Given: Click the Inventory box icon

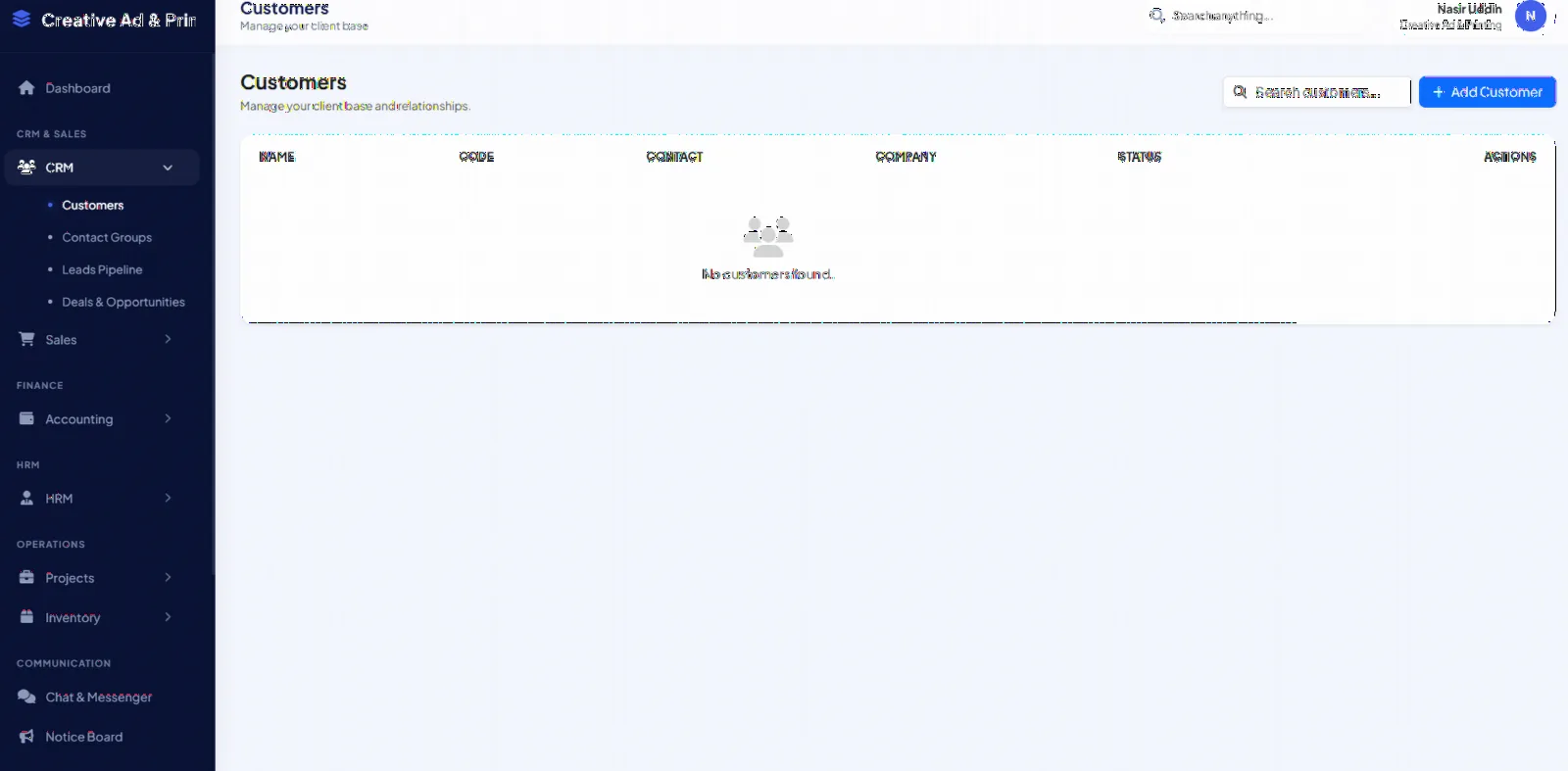Looking at the screenshot, I should [26, 617].
